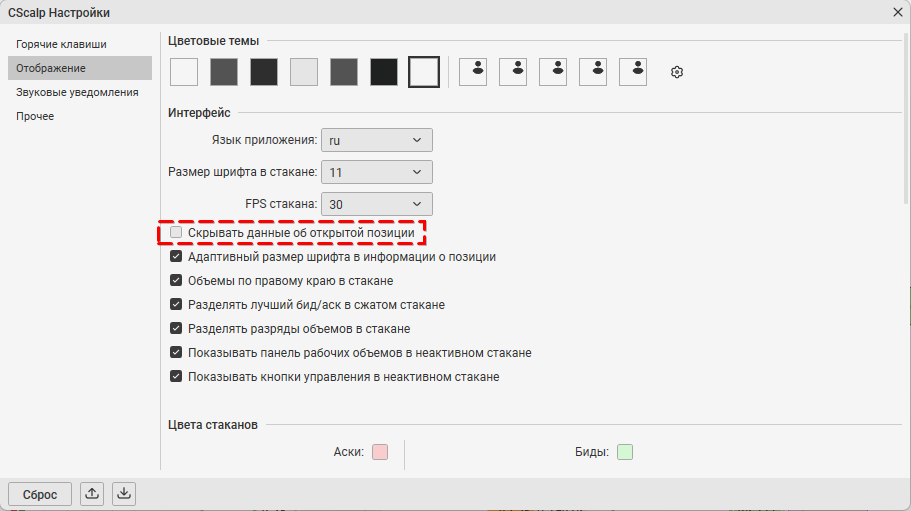
Task: Open color theme settings gear
Action: 676,72
